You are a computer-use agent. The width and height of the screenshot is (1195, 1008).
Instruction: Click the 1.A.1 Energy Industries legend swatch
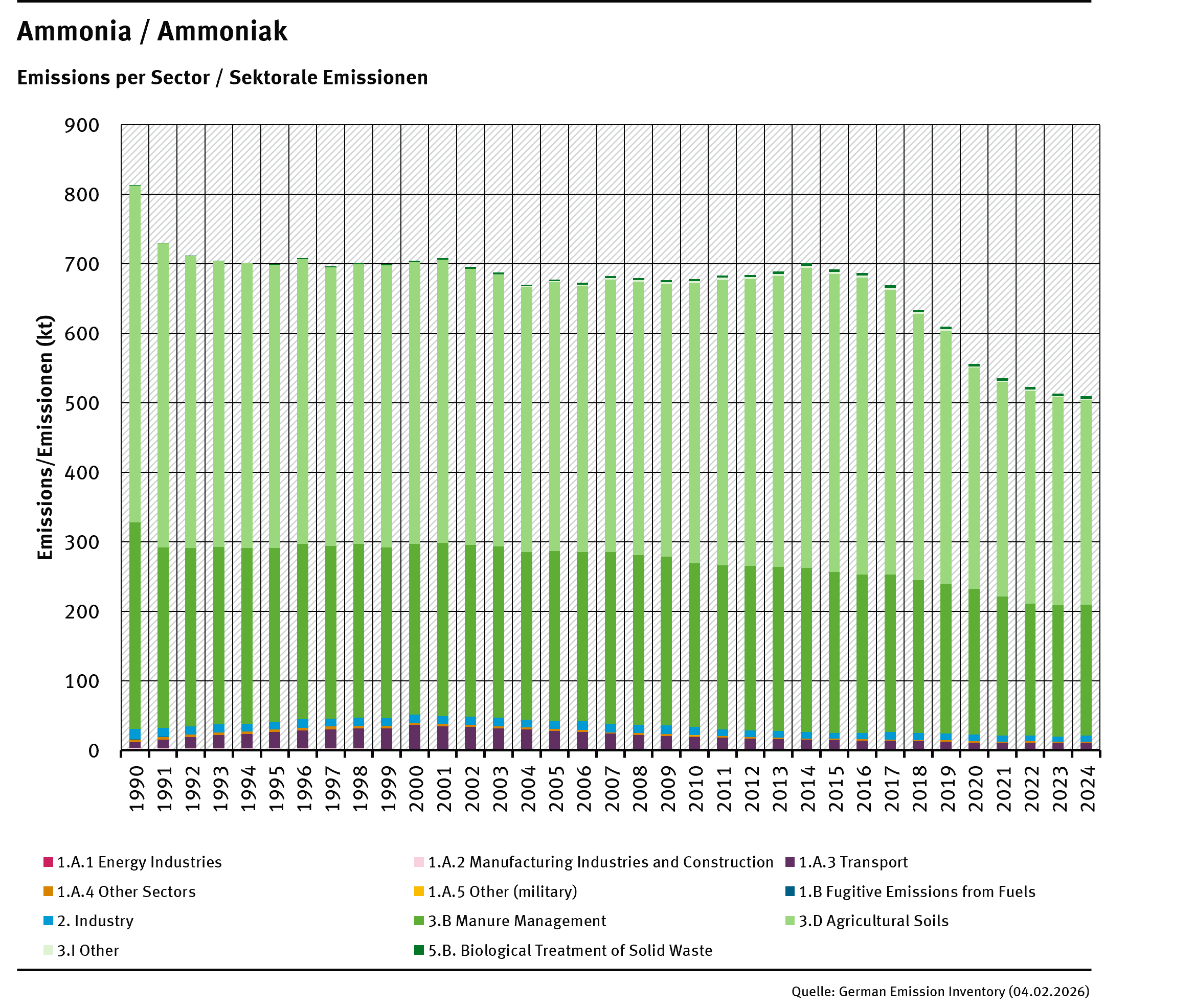pos(48,862)
